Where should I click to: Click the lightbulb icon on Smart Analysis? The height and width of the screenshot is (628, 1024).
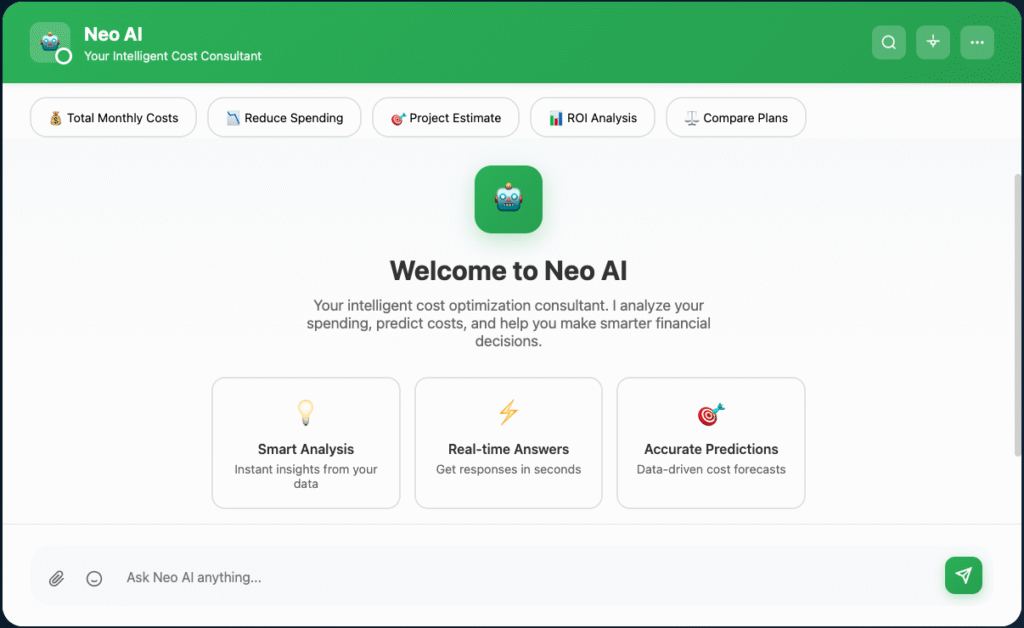306,412
